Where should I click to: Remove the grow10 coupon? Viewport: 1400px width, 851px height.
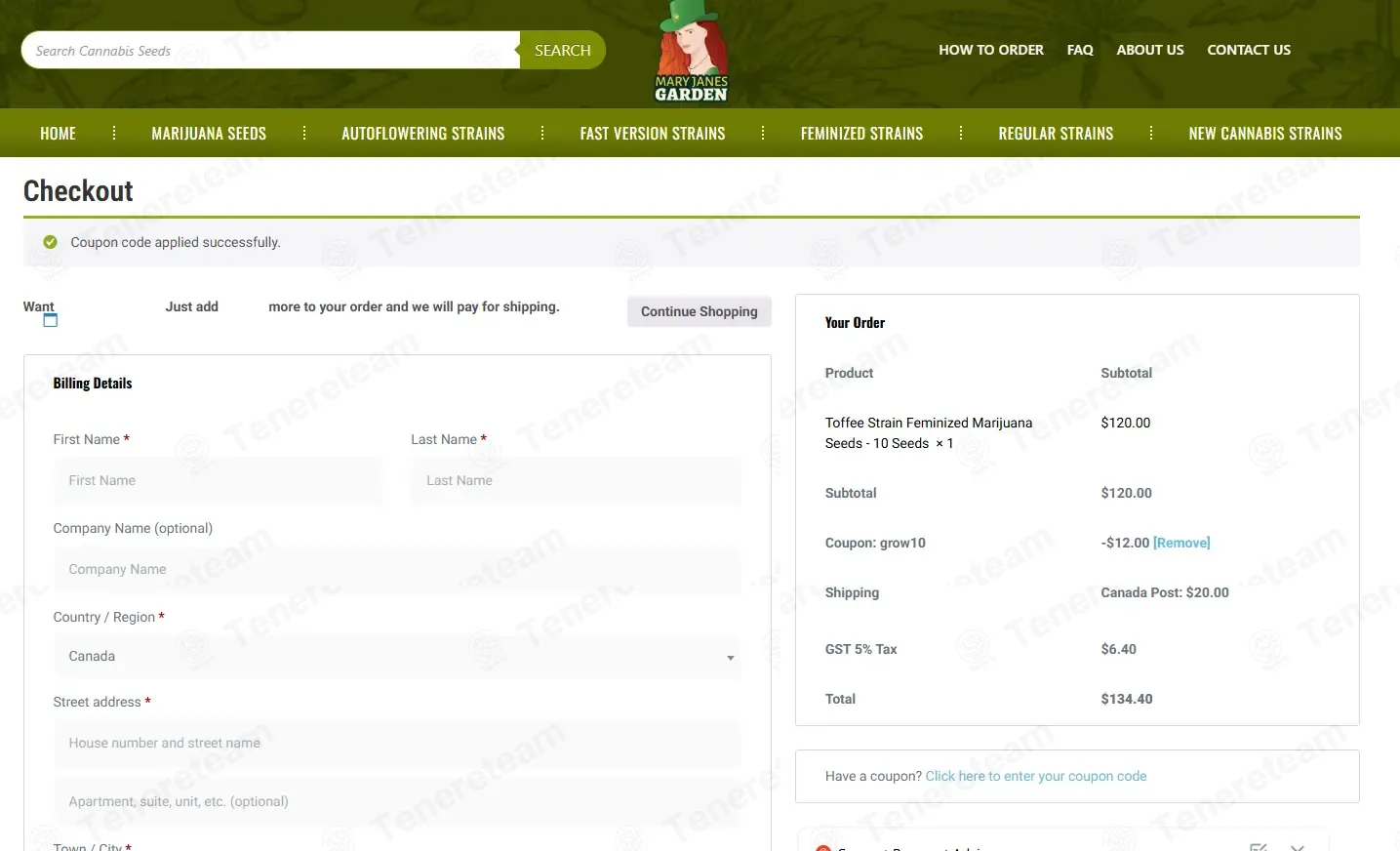1181,543
